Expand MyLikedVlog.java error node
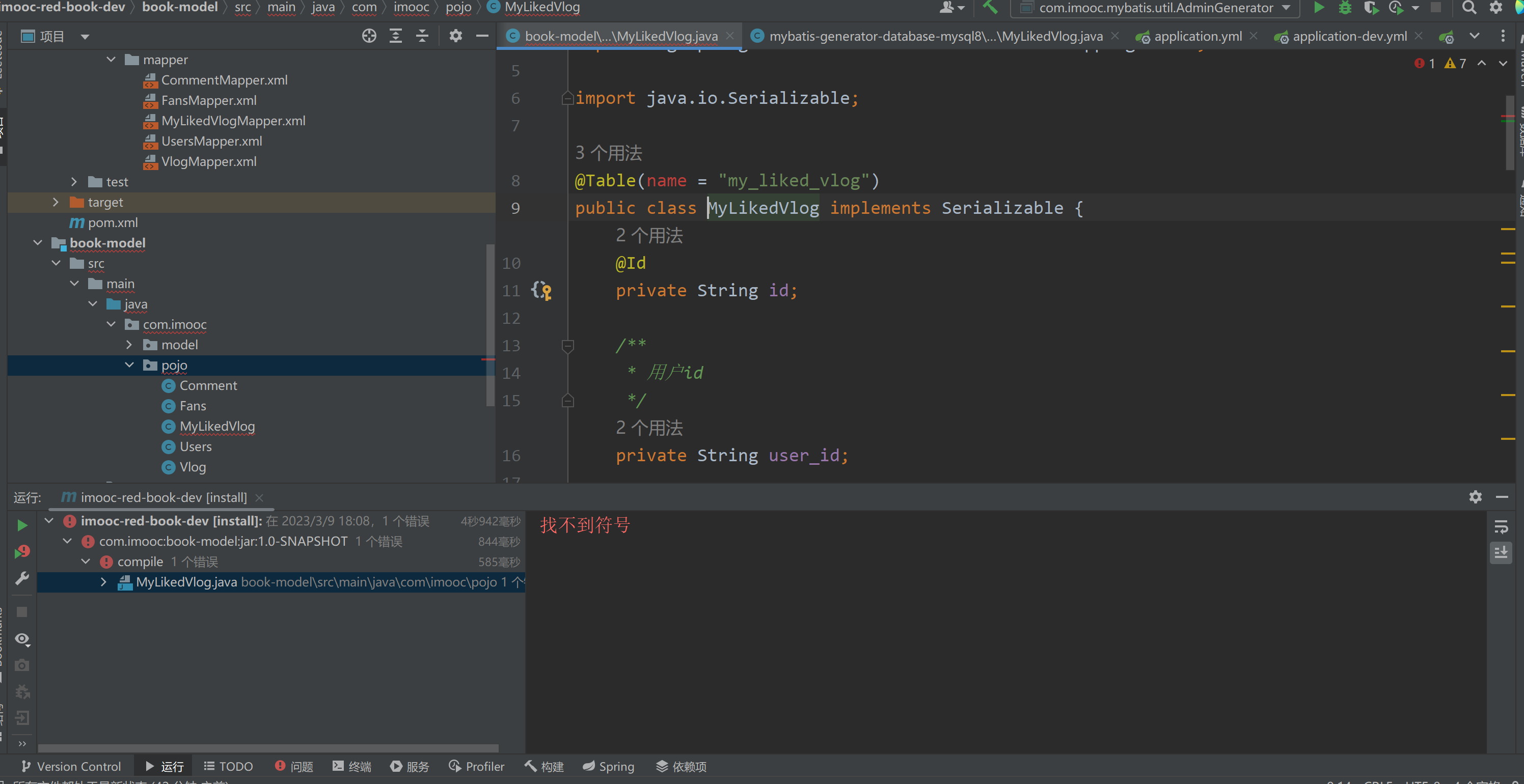 click(x=103, y=582)
